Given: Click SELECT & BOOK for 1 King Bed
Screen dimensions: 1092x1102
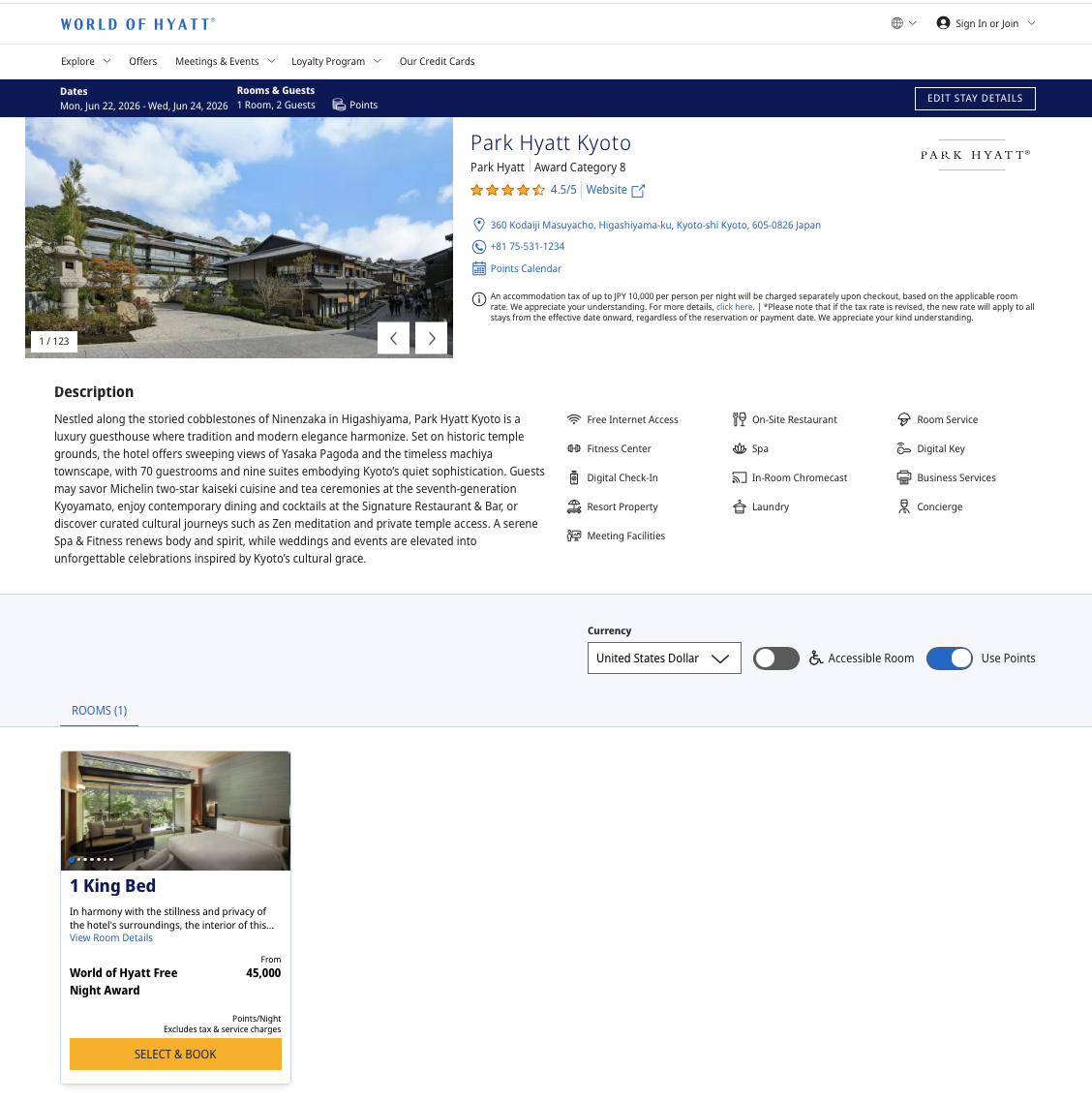Looking at the screenshot, I should click(175, 1055).
